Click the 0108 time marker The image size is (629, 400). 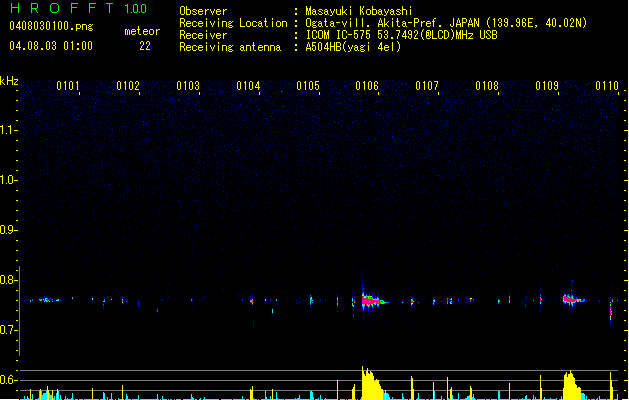(487, 86)
